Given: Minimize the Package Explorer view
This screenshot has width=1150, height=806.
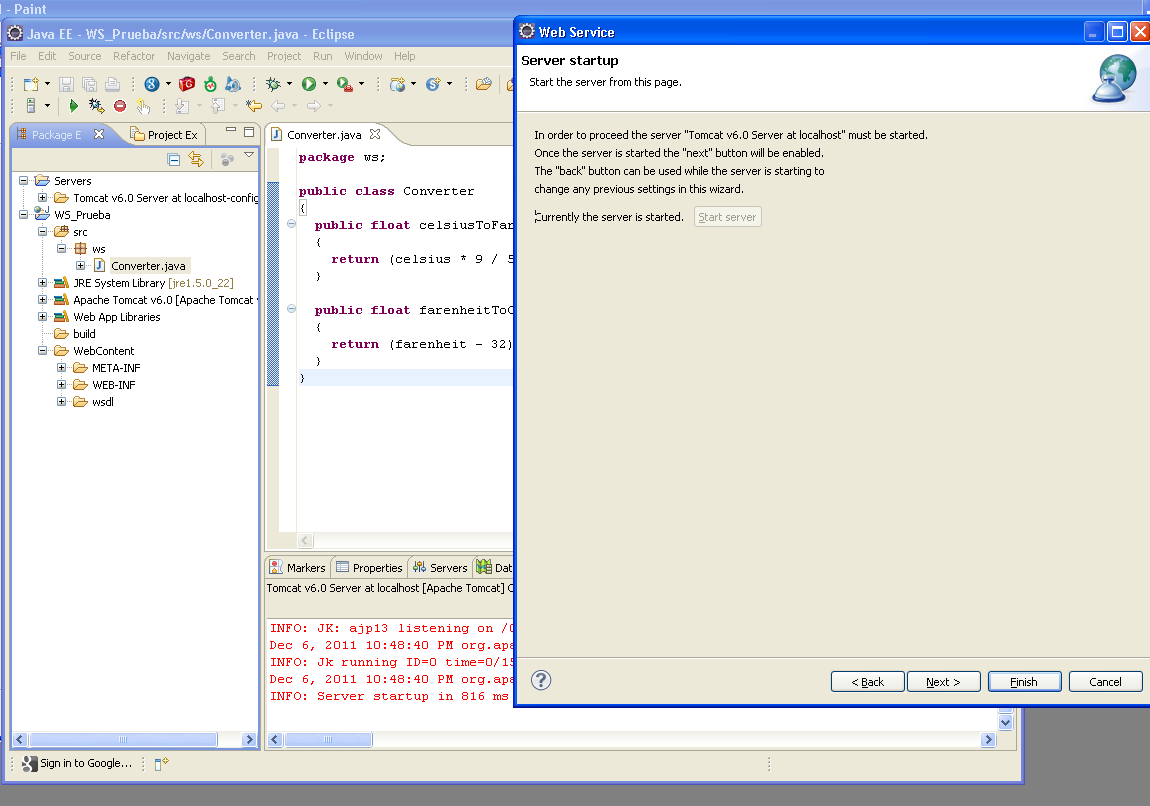Looking at the screenshot, I should (230, 131).
